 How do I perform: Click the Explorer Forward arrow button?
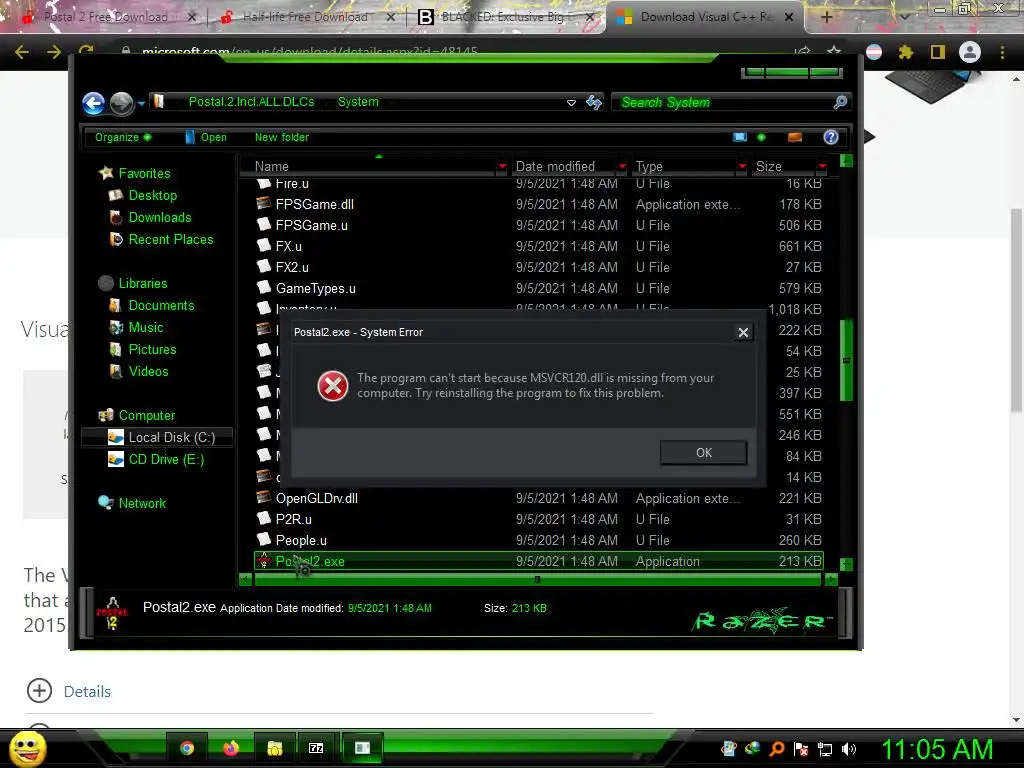(121, 103)
